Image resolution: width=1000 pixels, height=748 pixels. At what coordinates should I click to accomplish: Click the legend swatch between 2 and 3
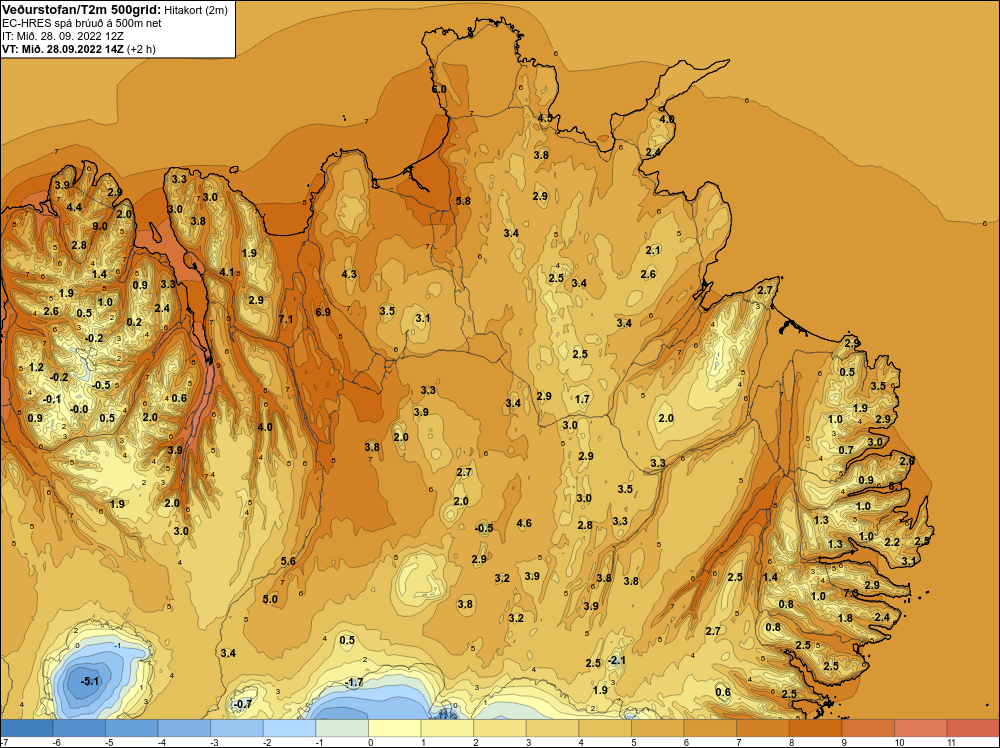500,728
